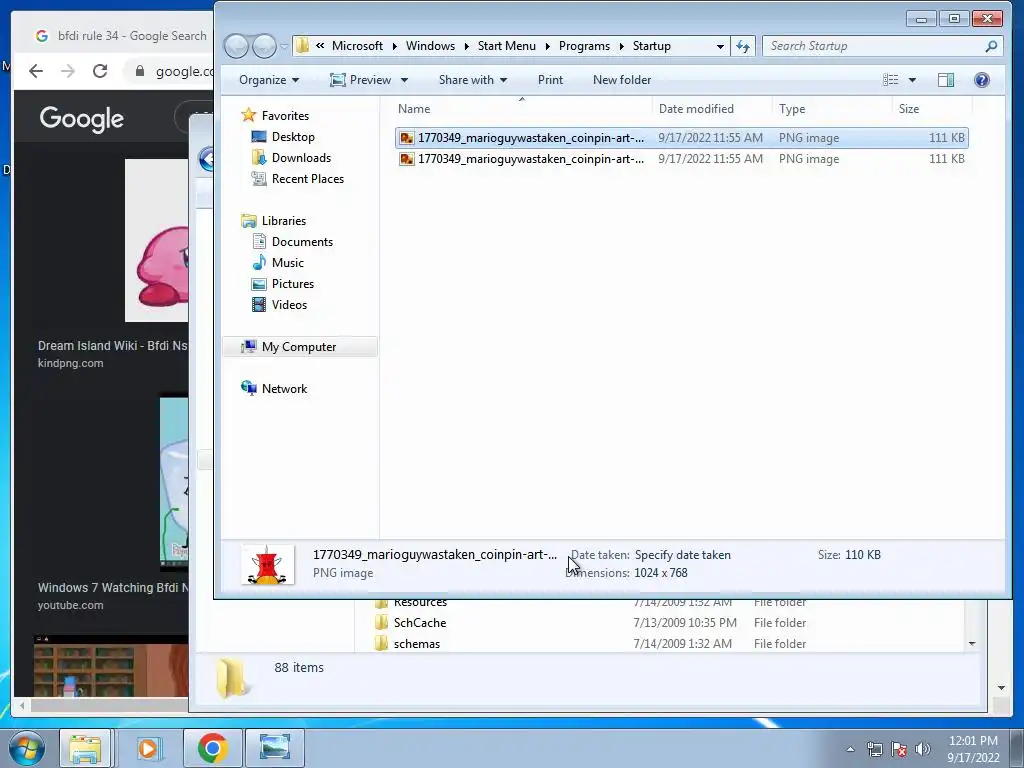1024x768 pixels.
Task: Click the photo viewer taskbar icon
Action: pos(275,748)
